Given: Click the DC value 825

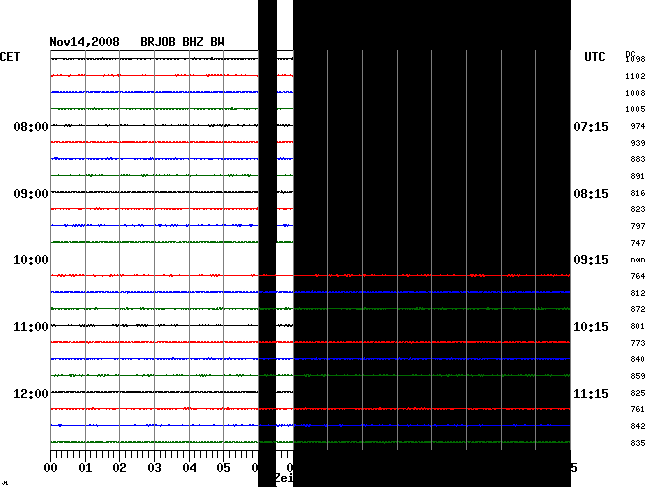Looking at the screenshot, I should (x=638, y=393).
